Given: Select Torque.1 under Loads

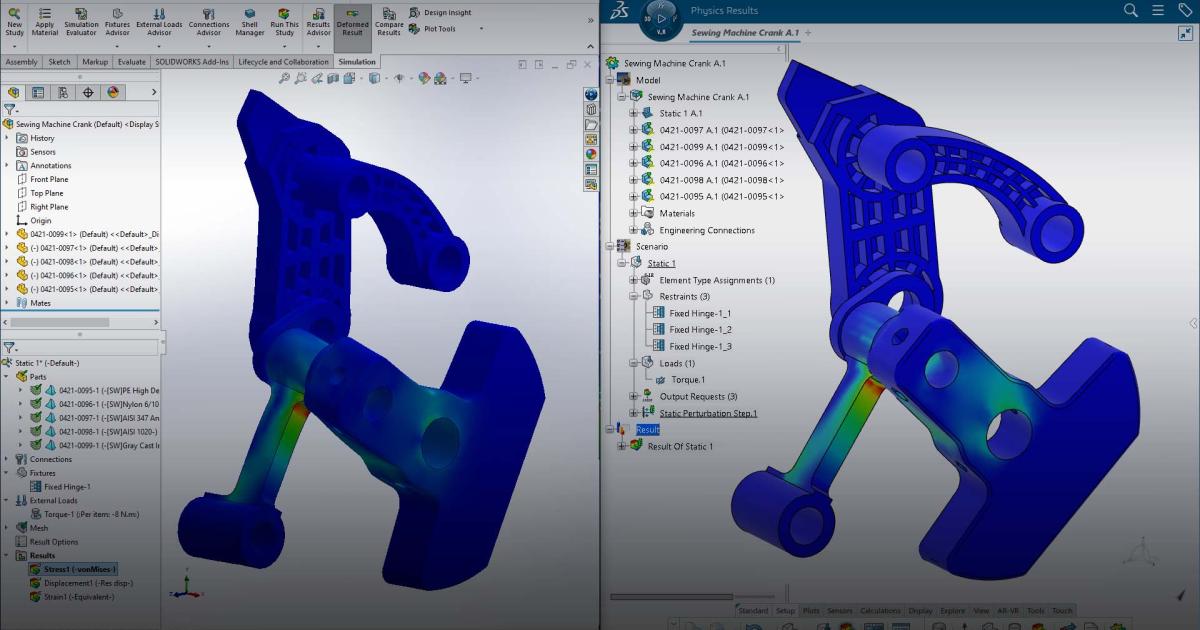Looking at the screenshot, I should (x=686, y=379).
